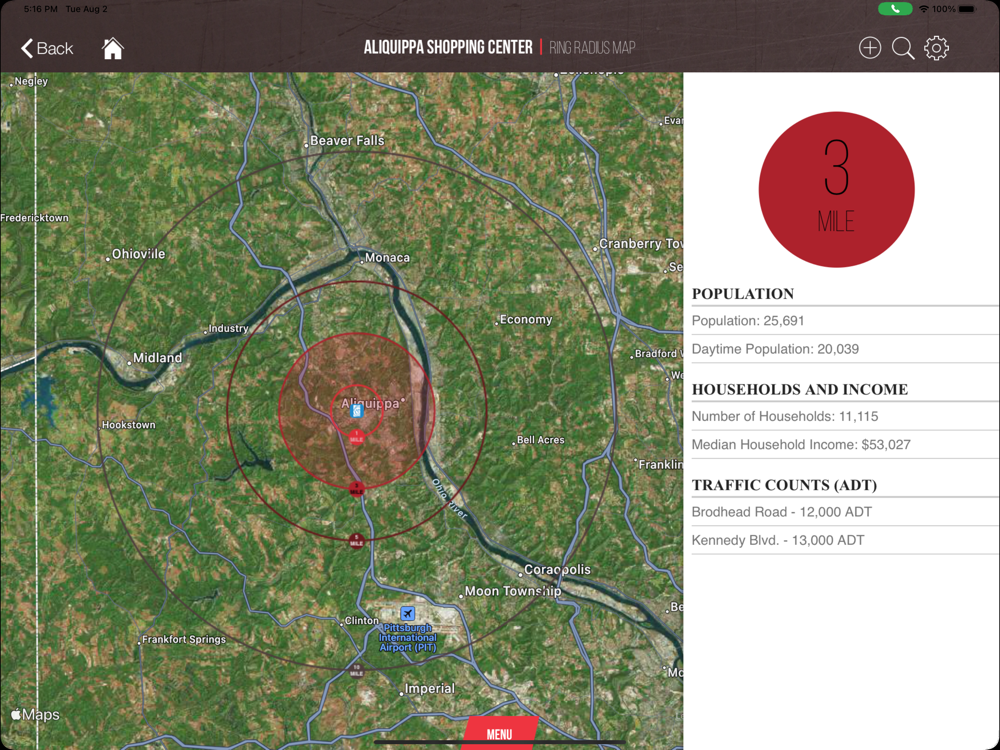
Task: Click the Aliquippa Shopping Center title
Action: 448,47
